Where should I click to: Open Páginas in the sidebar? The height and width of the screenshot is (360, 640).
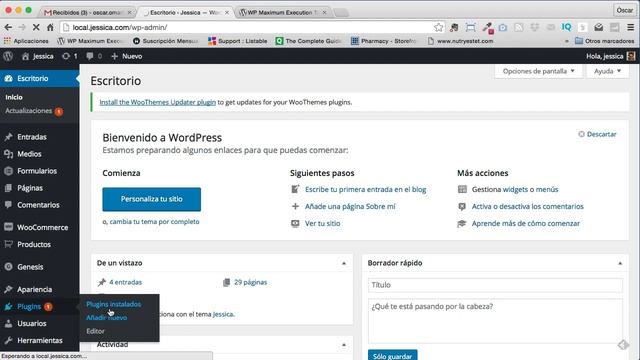(x=40, y=188)
